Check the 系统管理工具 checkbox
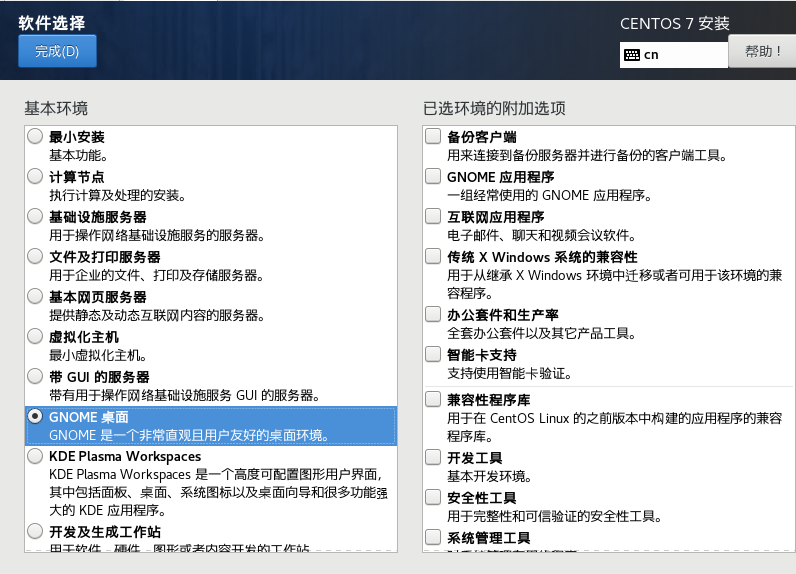 point(433,537)
